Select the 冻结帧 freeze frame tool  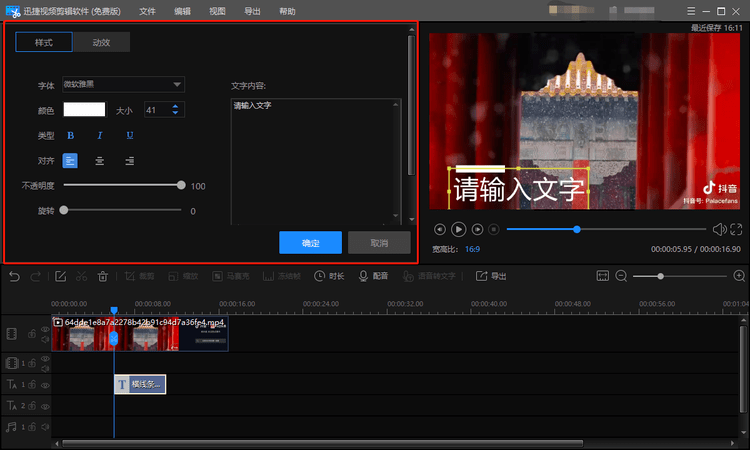(282, 276)
